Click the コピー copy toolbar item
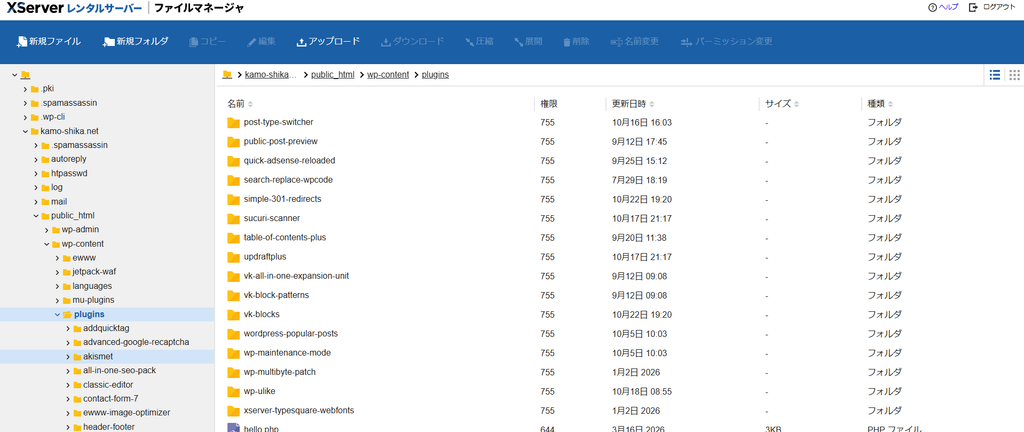 (207, 41)
